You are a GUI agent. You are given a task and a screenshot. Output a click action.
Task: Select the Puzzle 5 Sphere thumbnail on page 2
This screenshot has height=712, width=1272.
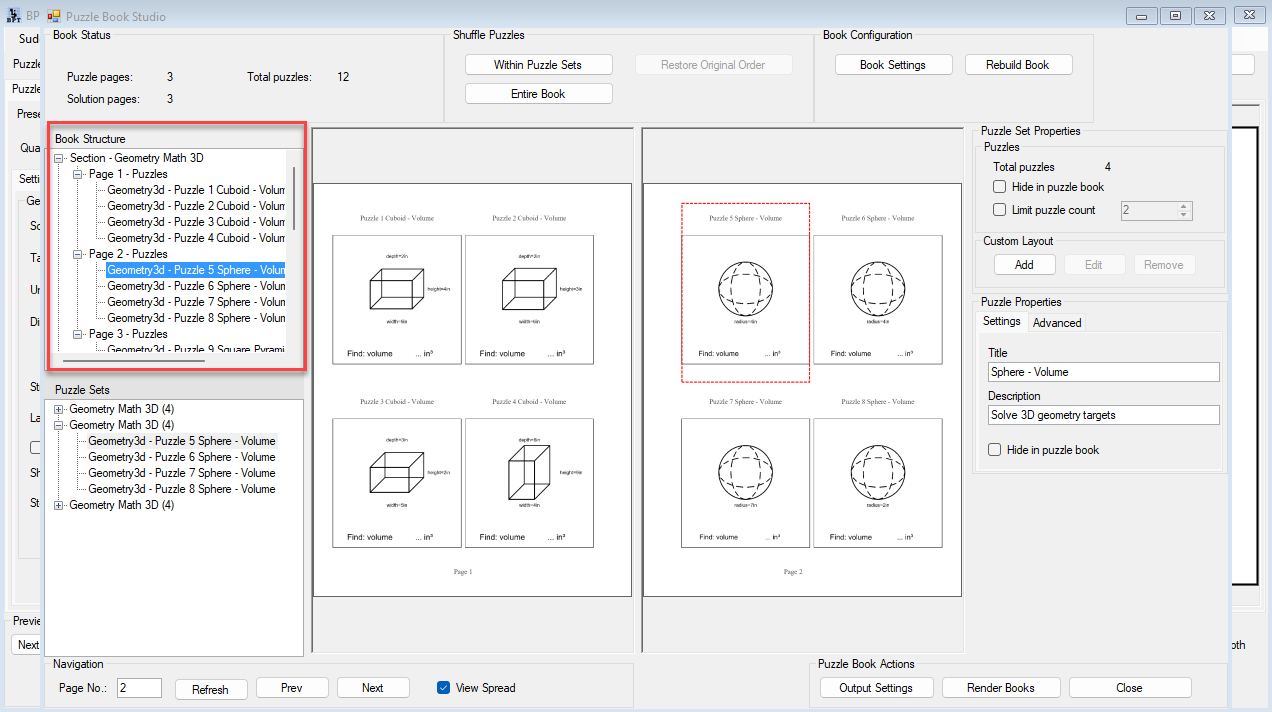click(745, 292)
